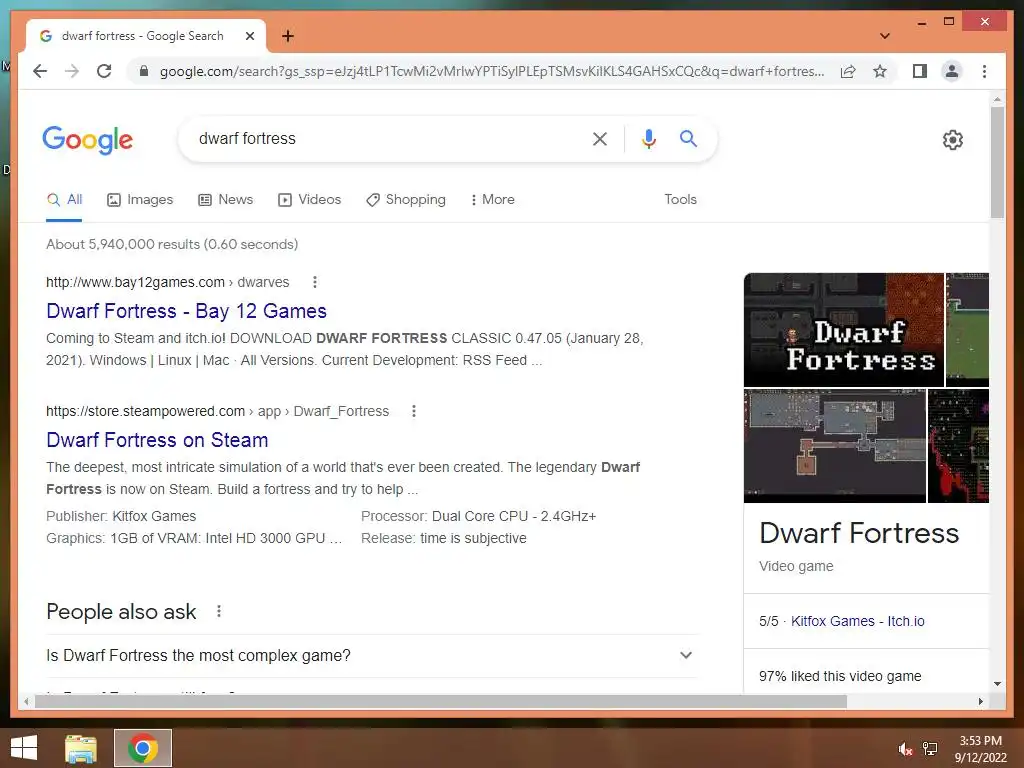The width and height of the screenshot is (1024, 768).
Task: Click the muted volume tray icon
Action: click(x=905, y=749)
